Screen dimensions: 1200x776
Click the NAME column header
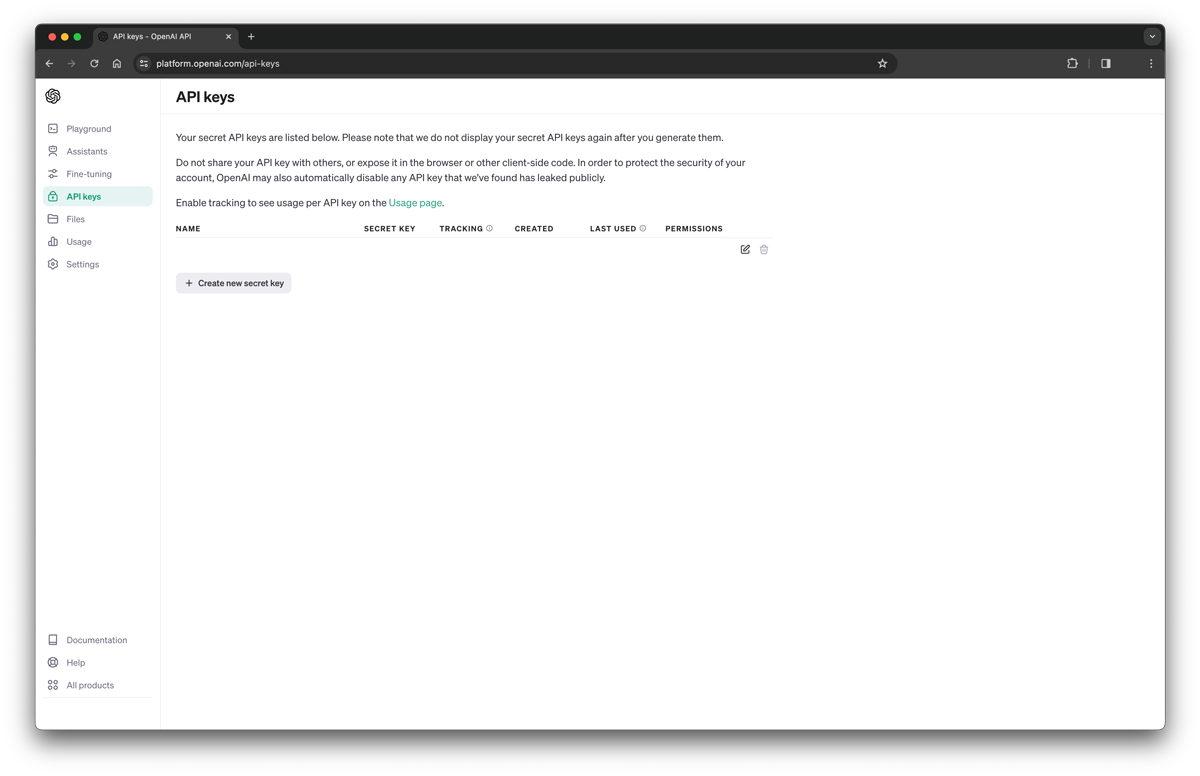coord(188,229)
